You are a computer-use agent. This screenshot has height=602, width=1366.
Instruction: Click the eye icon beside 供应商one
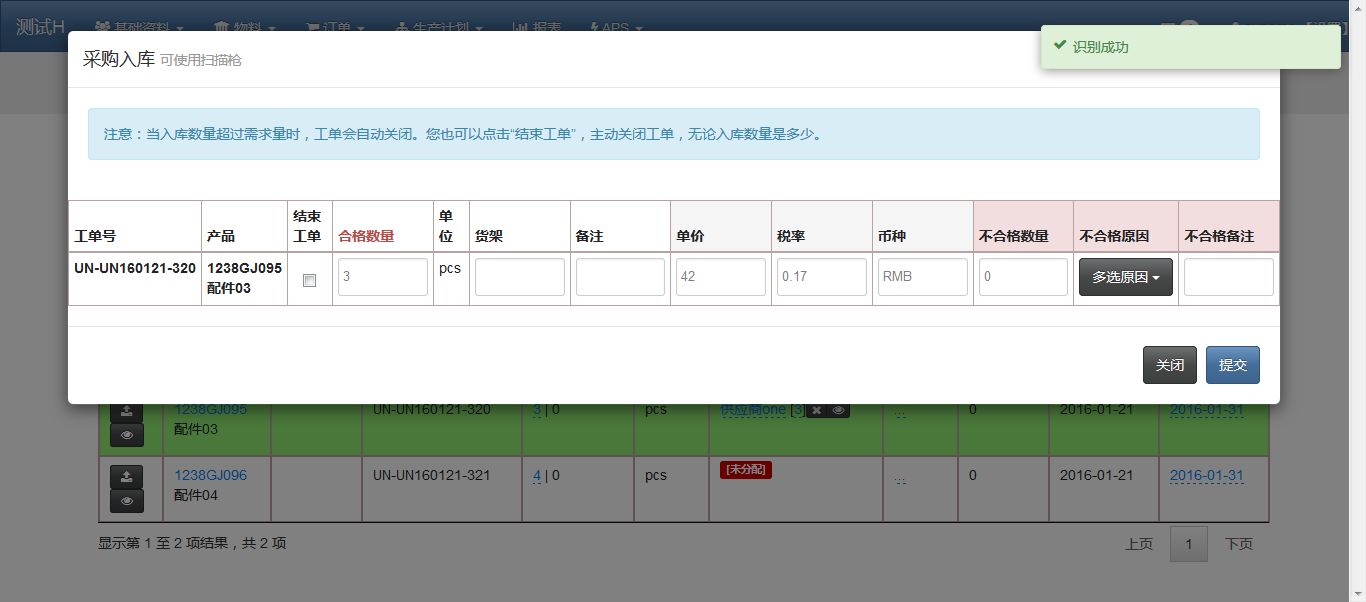(839, 410)
